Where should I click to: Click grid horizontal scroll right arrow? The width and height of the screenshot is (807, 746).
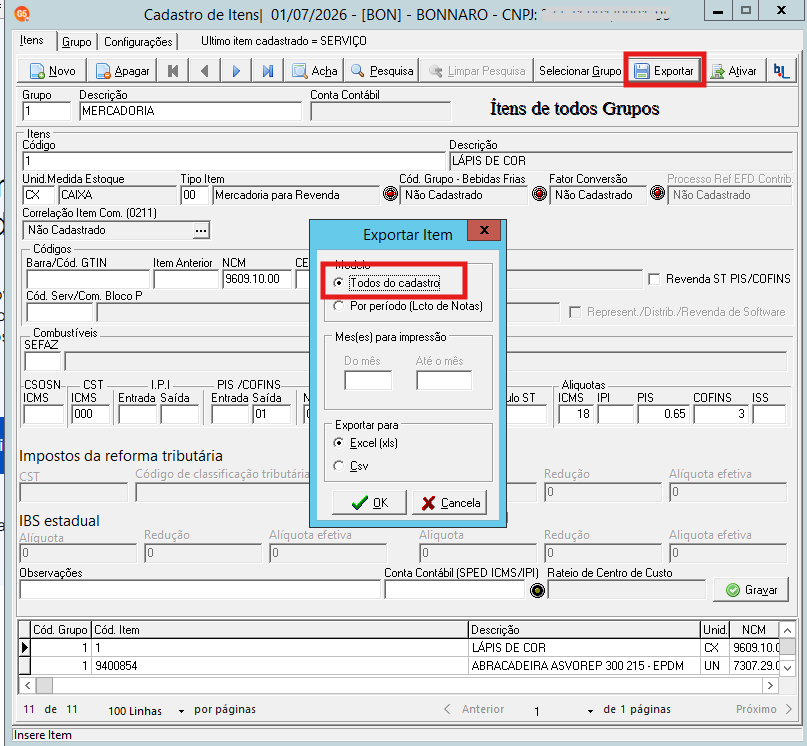[770, 685]
